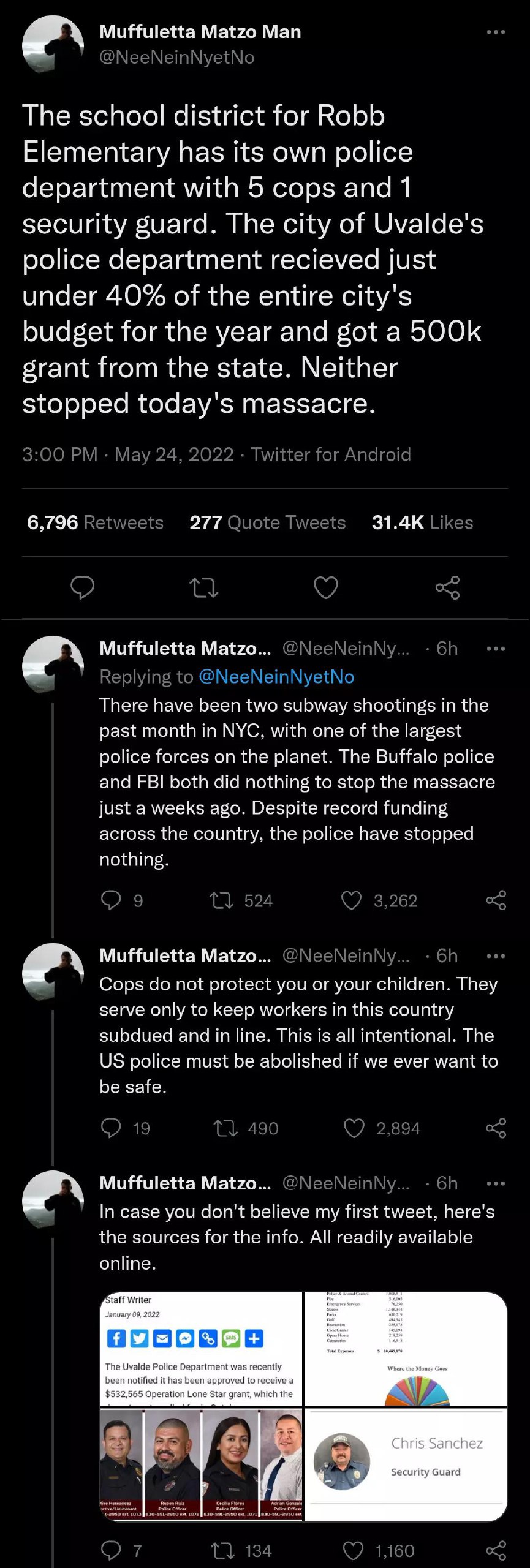Retweet the 'Cops do not protect' tweet
The width and height of the screenshot is (530, 1568).
point(225,1128)
